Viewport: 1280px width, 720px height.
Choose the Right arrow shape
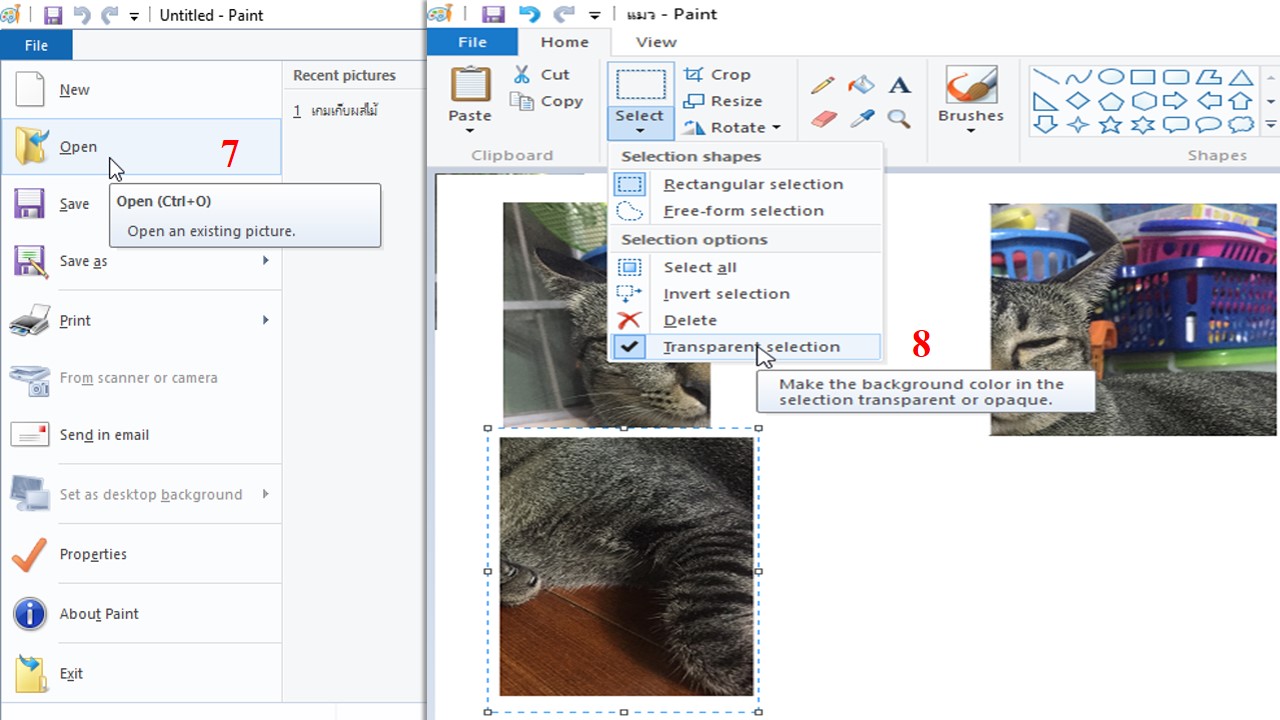click(1176, 101)
